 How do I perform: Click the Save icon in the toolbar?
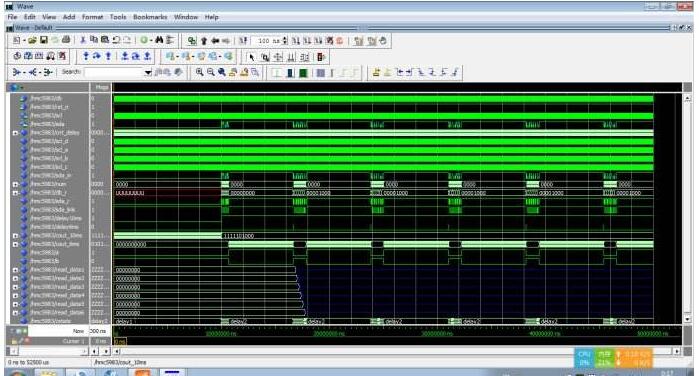(43, 41)
